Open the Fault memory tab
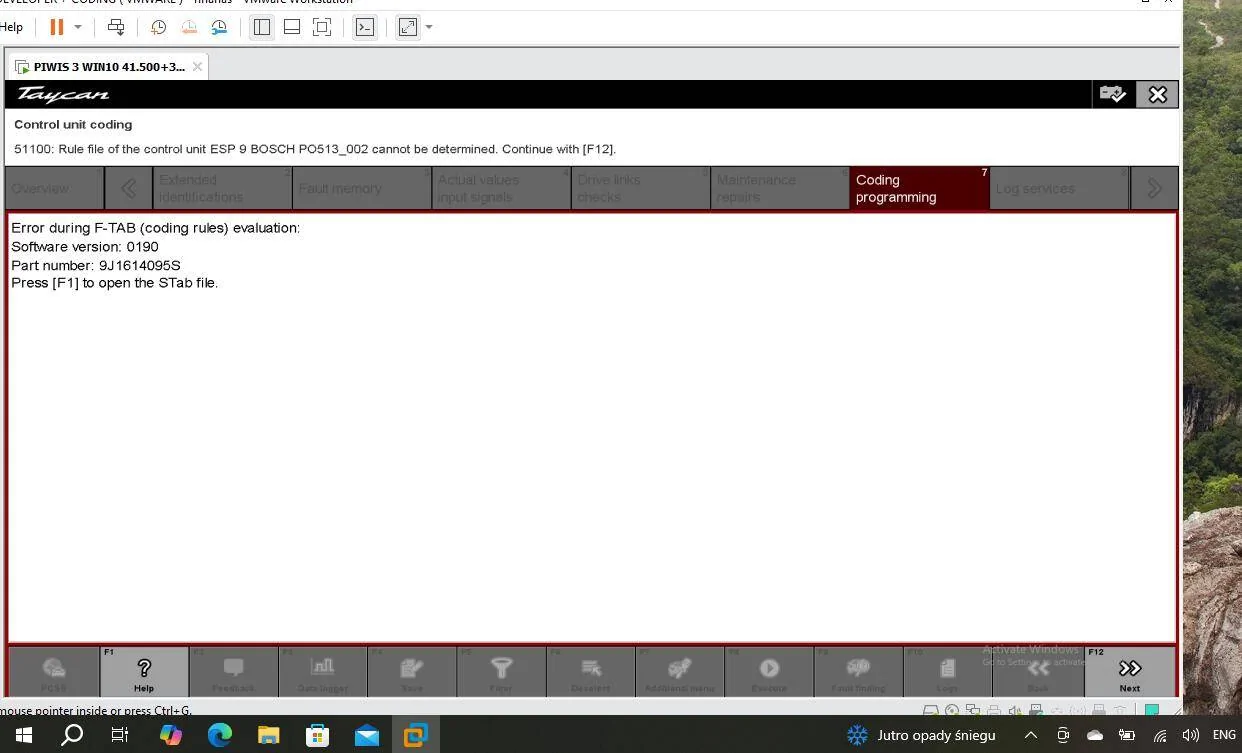1242x753 pixels. tap(362, 188)
